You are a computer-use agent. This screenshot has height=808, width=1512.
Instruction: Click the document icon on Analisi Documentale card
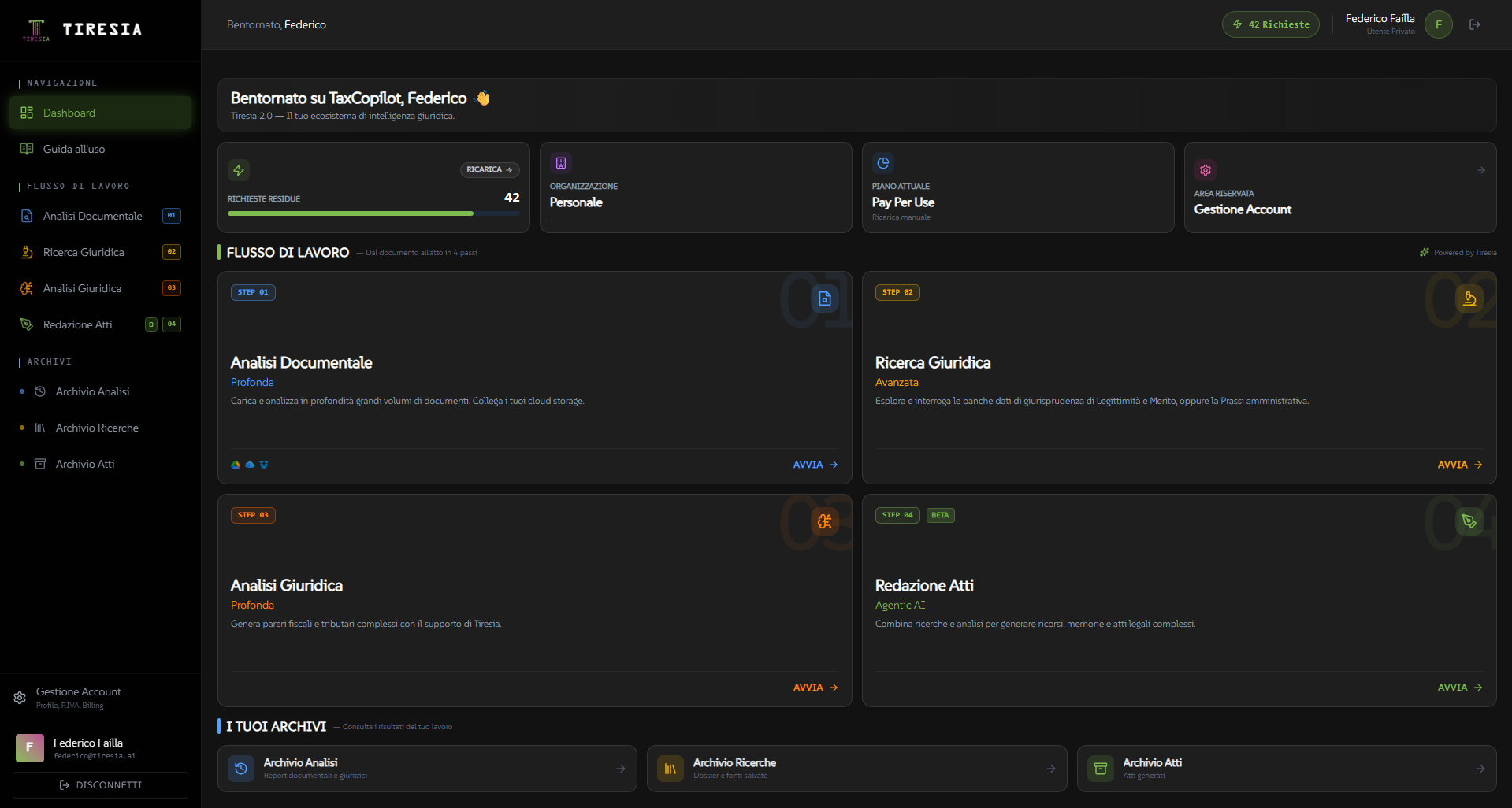click(x=824, y=298)
